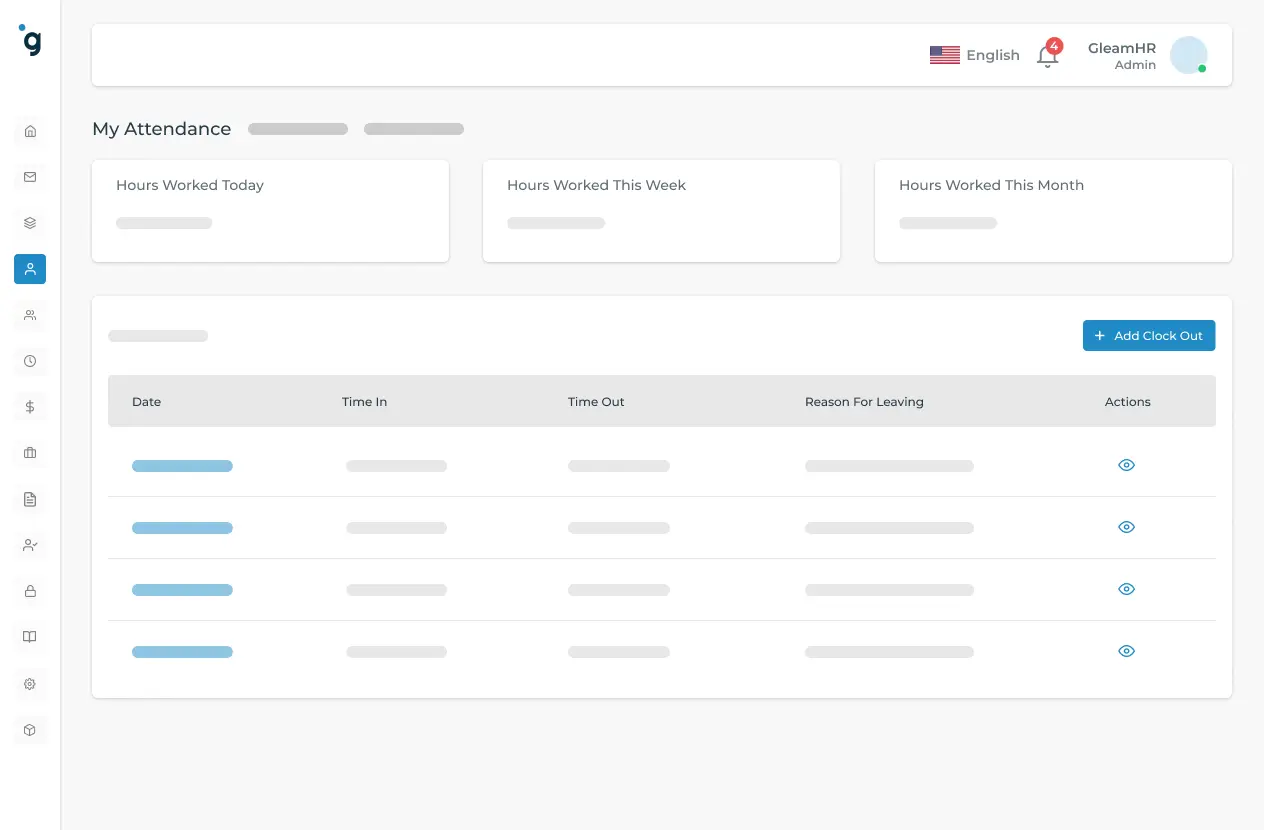Click the clock icon in the sidebar
1264x830 pixels.
tap(30, 361)
